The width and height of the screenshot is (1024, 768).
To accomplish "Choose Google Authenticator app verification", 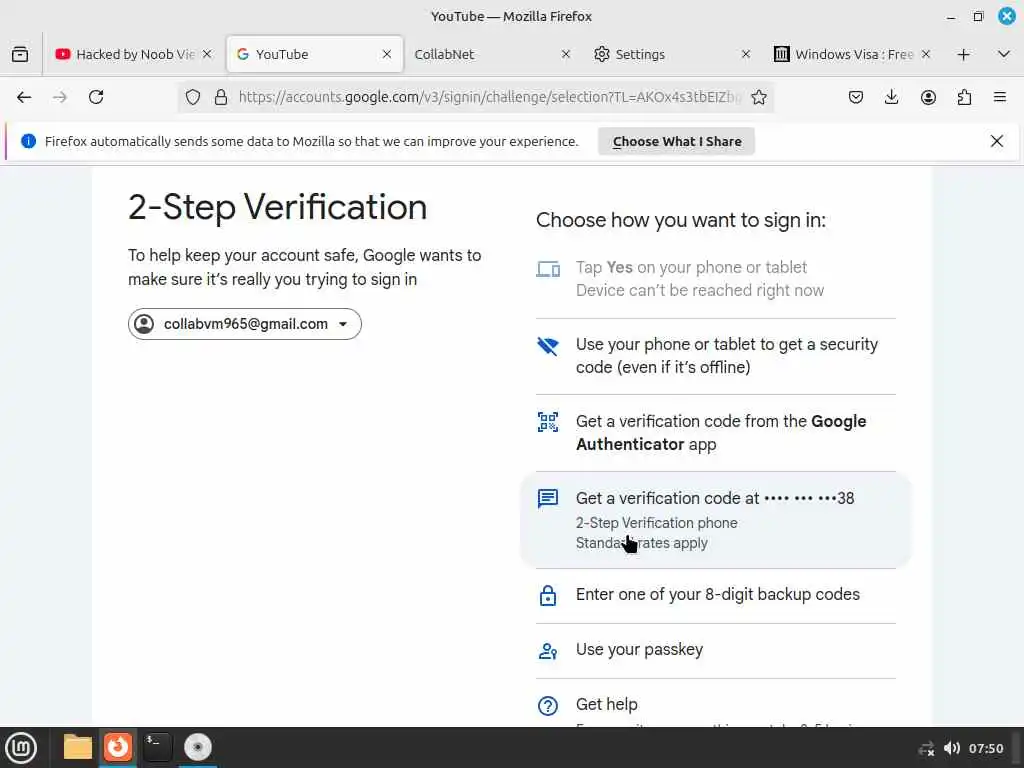I will coord(716,433).
